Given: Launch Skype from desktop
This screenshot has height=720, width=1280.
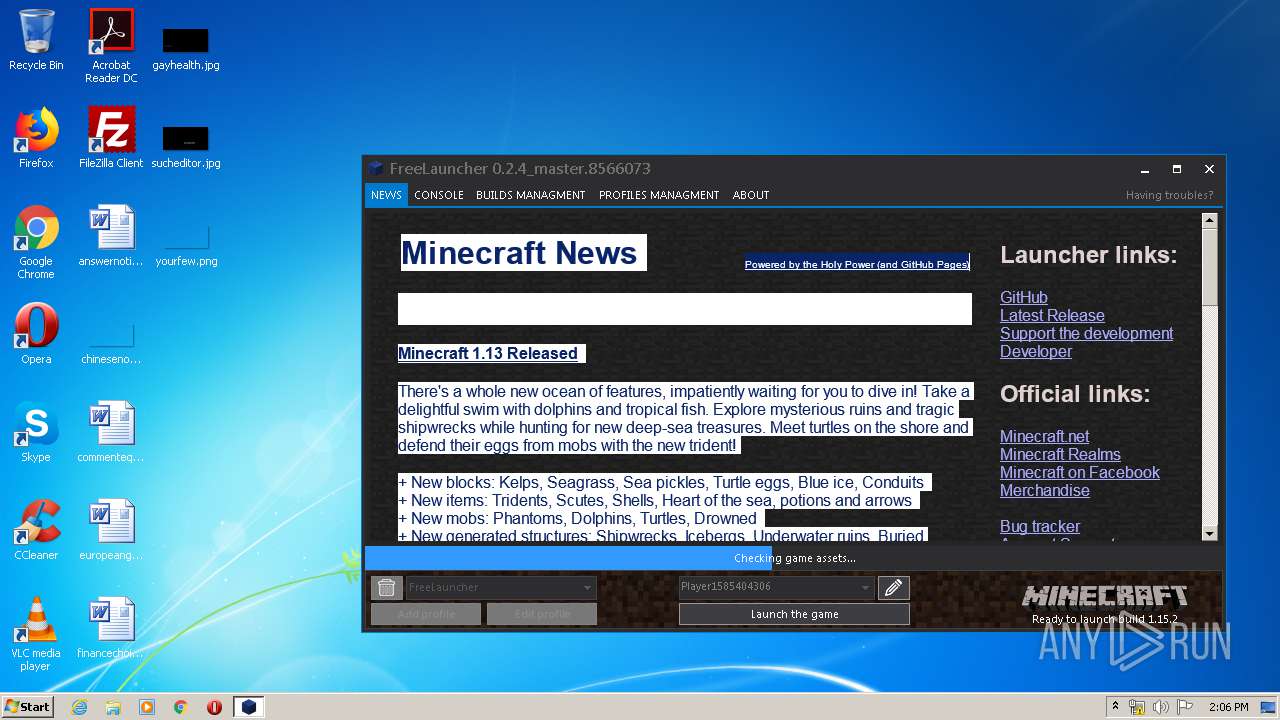Looking at the screenshot, I should click(36, 432).
